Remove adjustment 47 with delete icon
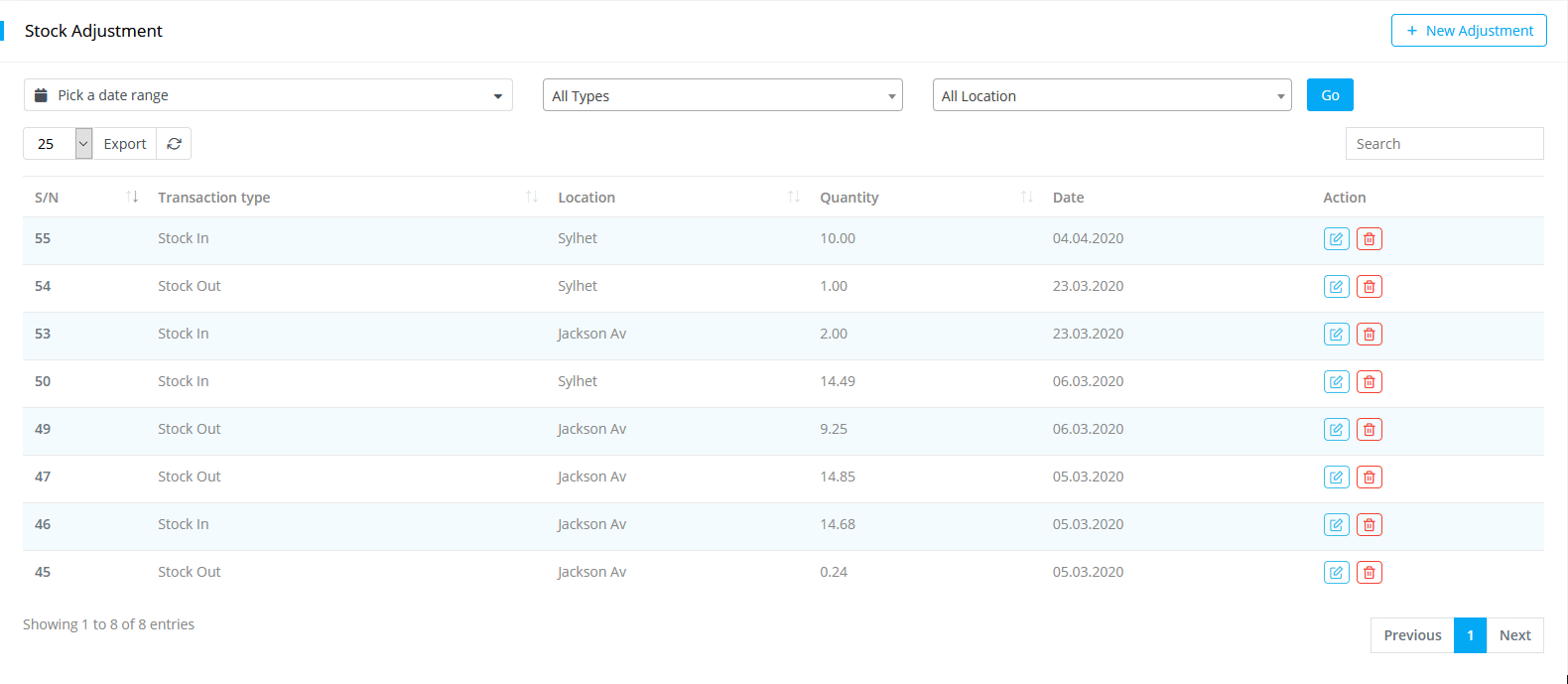1568x684 pixels. [x=1369, y=478]
